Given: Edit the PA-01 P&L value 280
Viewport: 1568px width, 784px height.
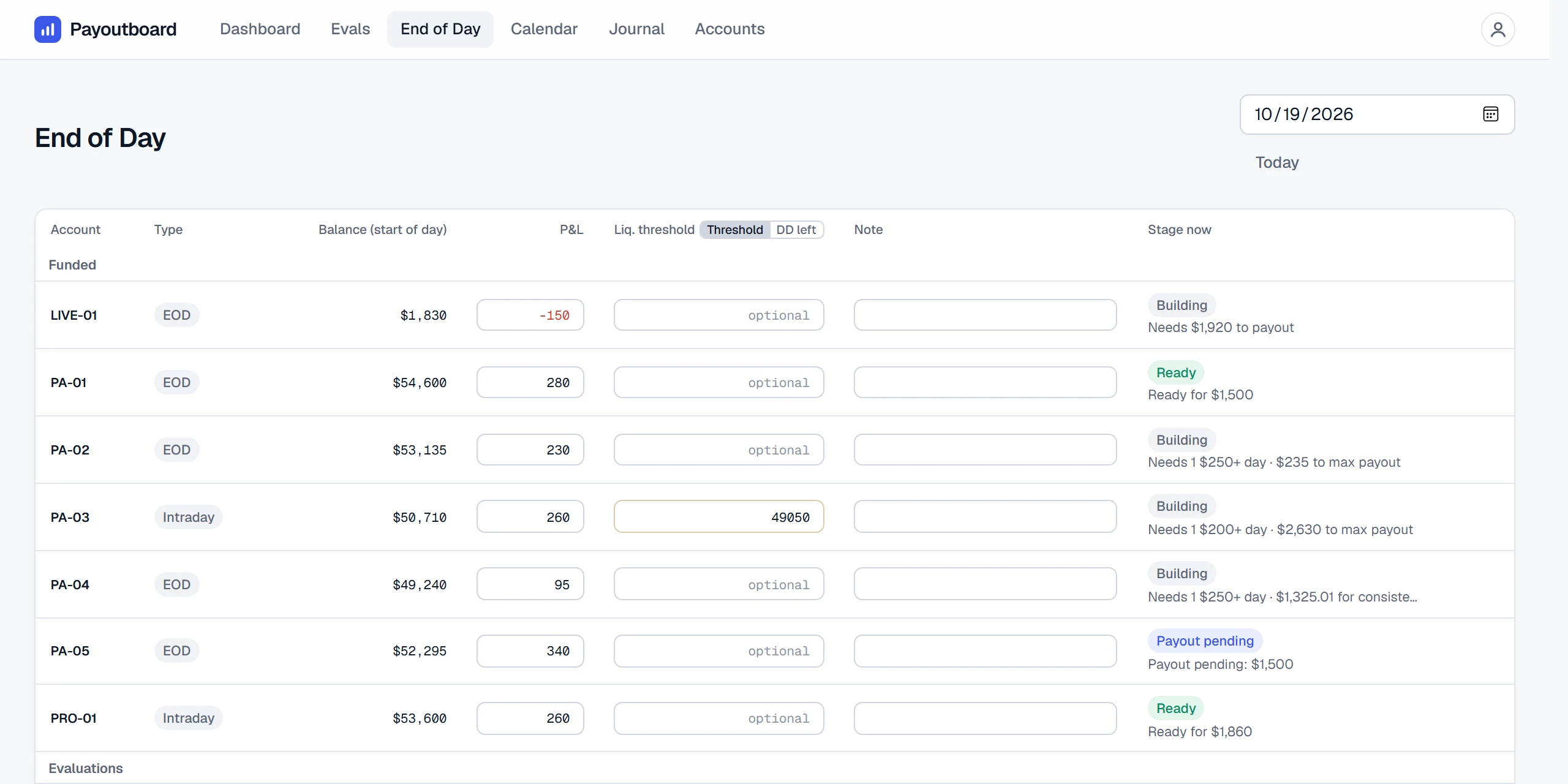Looking at the screenshot, I should (x=530, y=382).
